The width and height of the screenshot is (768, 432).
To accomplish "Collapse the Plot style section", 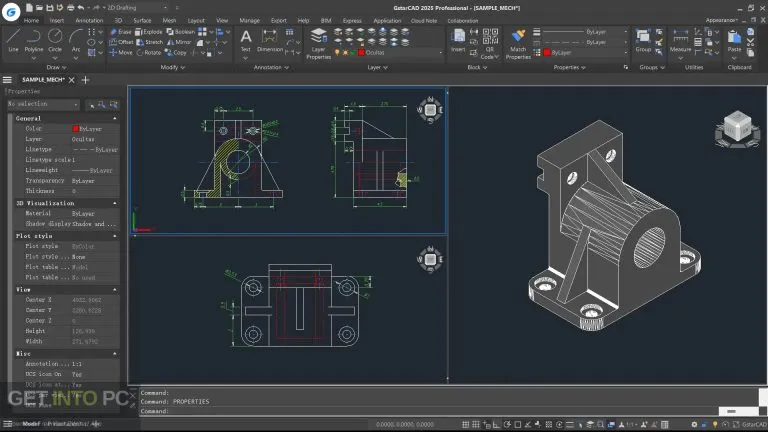I will (115, 236).
